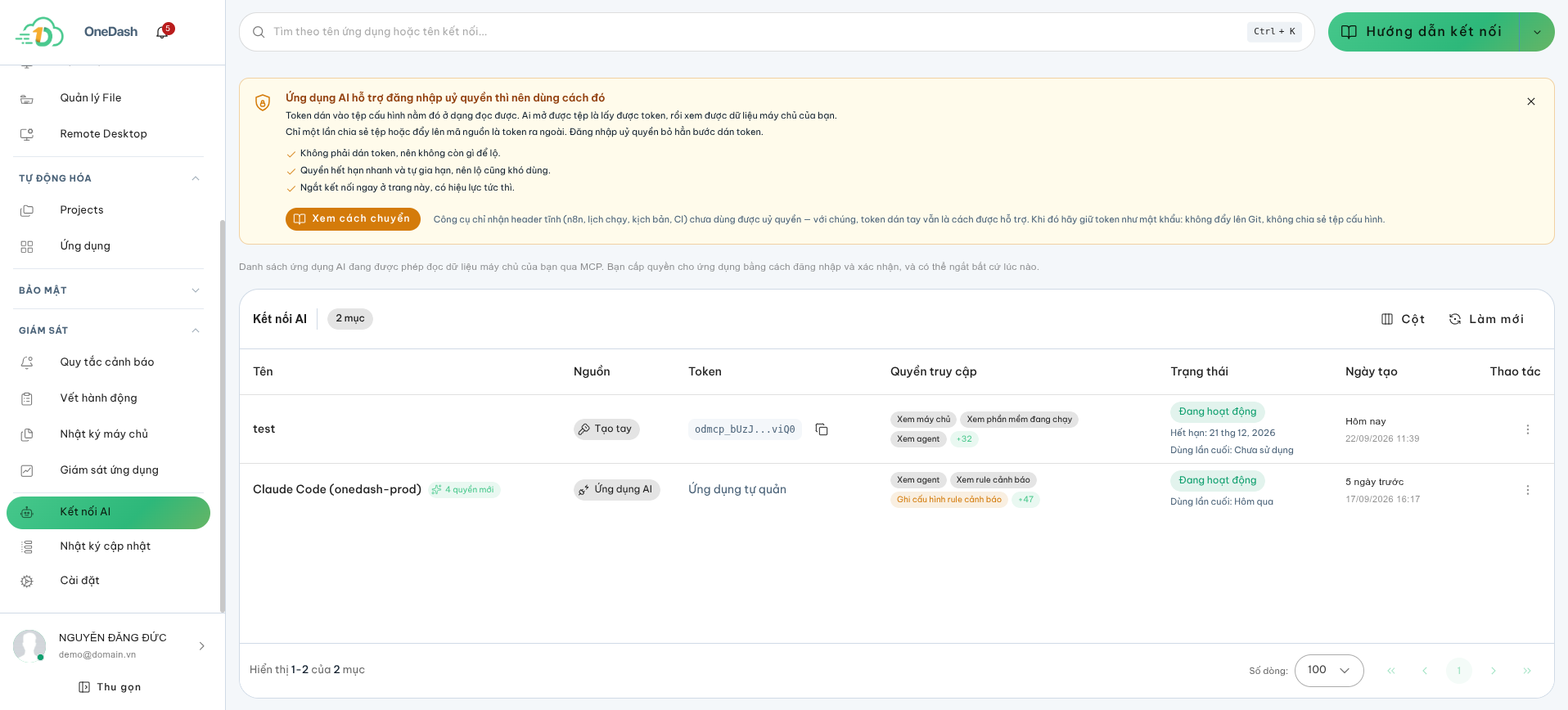Open Remote Desktop from sidebar

tap(103, 134)
